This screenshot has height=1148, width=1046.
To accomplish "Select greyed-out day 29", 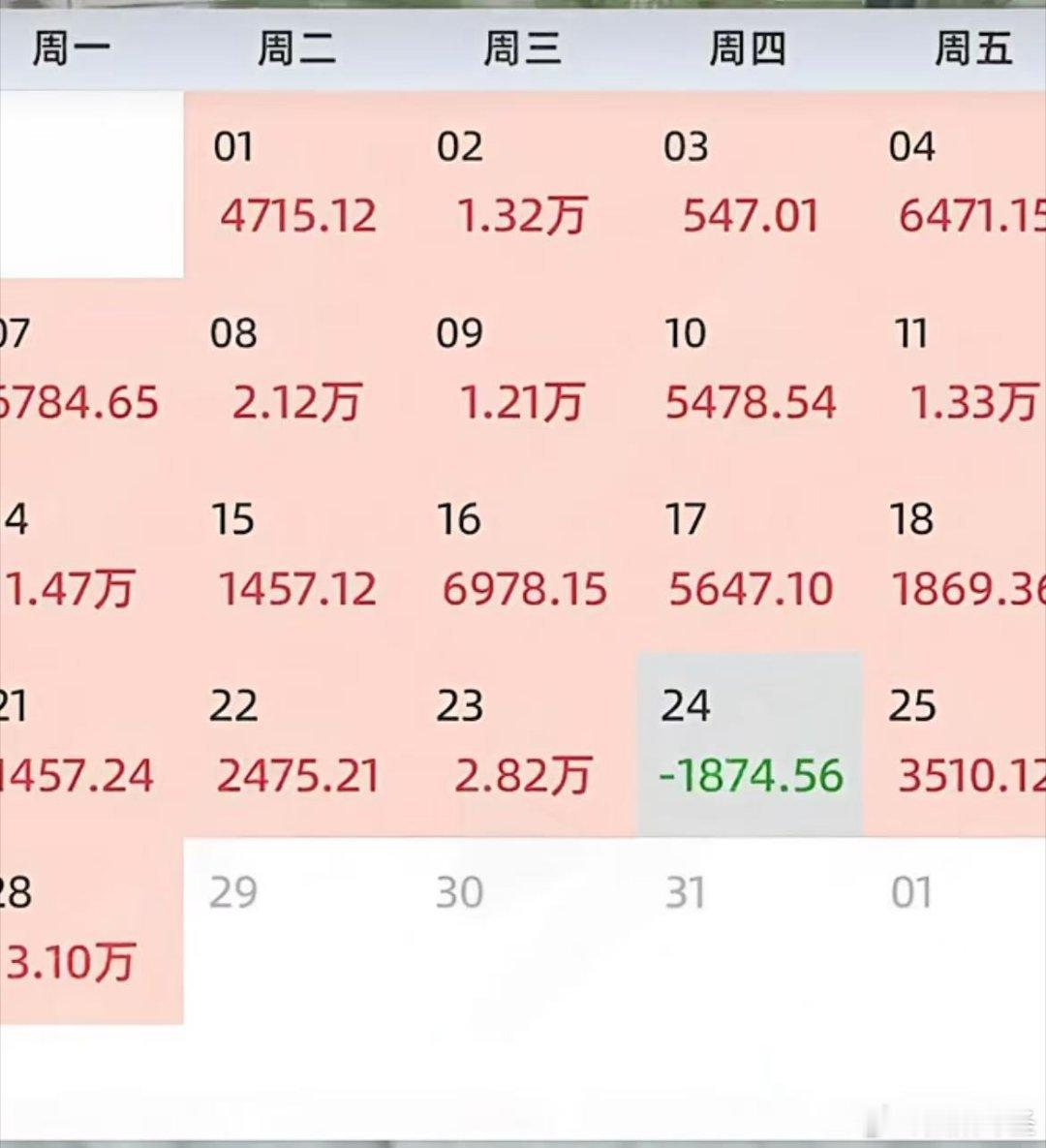I will coord(296,931).
